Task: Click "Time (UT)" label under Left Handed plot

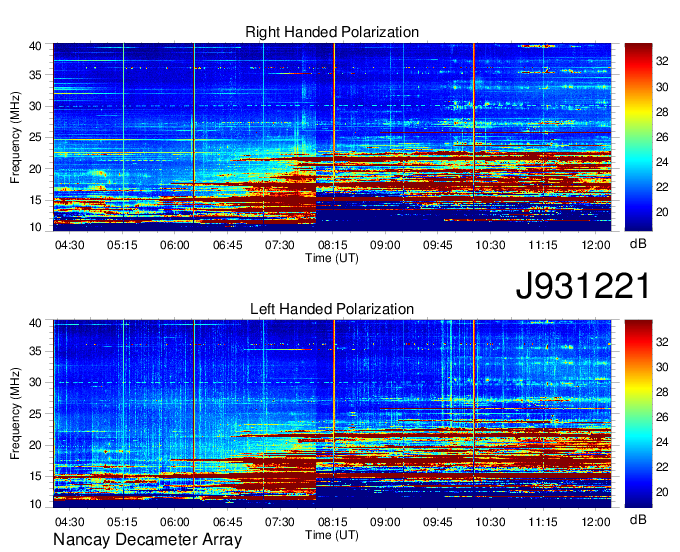Action: click(332, 535)
